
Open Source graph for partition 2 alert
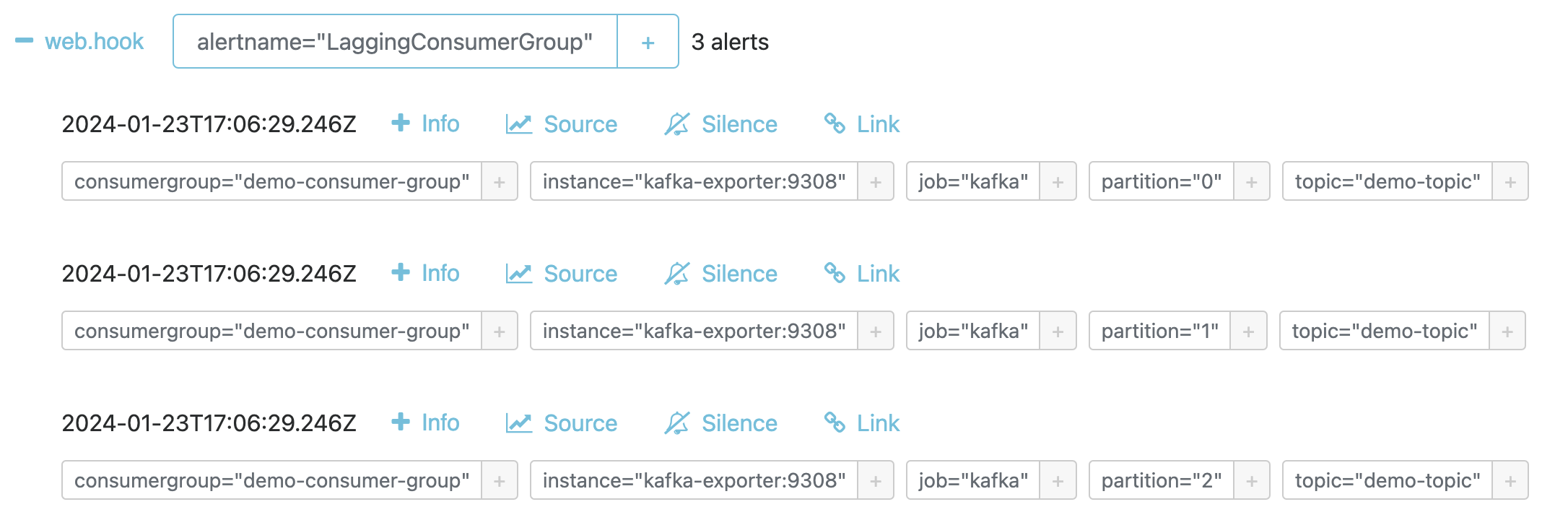pos(562,423)
